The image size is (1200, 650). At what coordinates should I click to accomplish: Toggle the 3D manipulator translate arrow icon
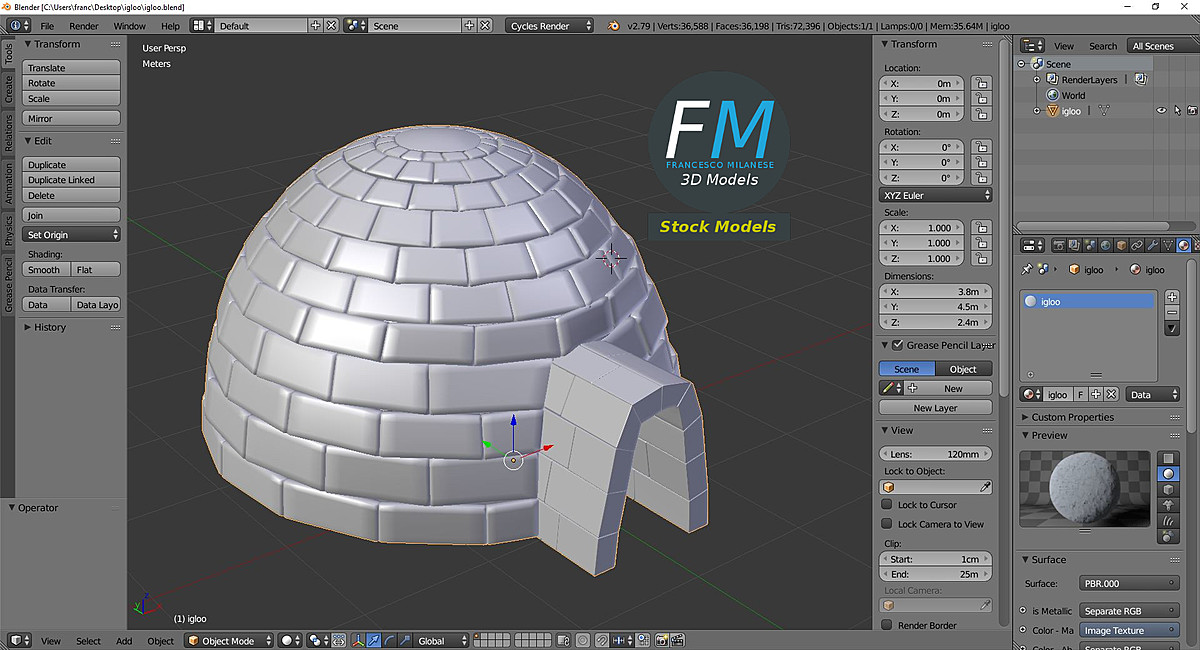[x=373, y=641]
